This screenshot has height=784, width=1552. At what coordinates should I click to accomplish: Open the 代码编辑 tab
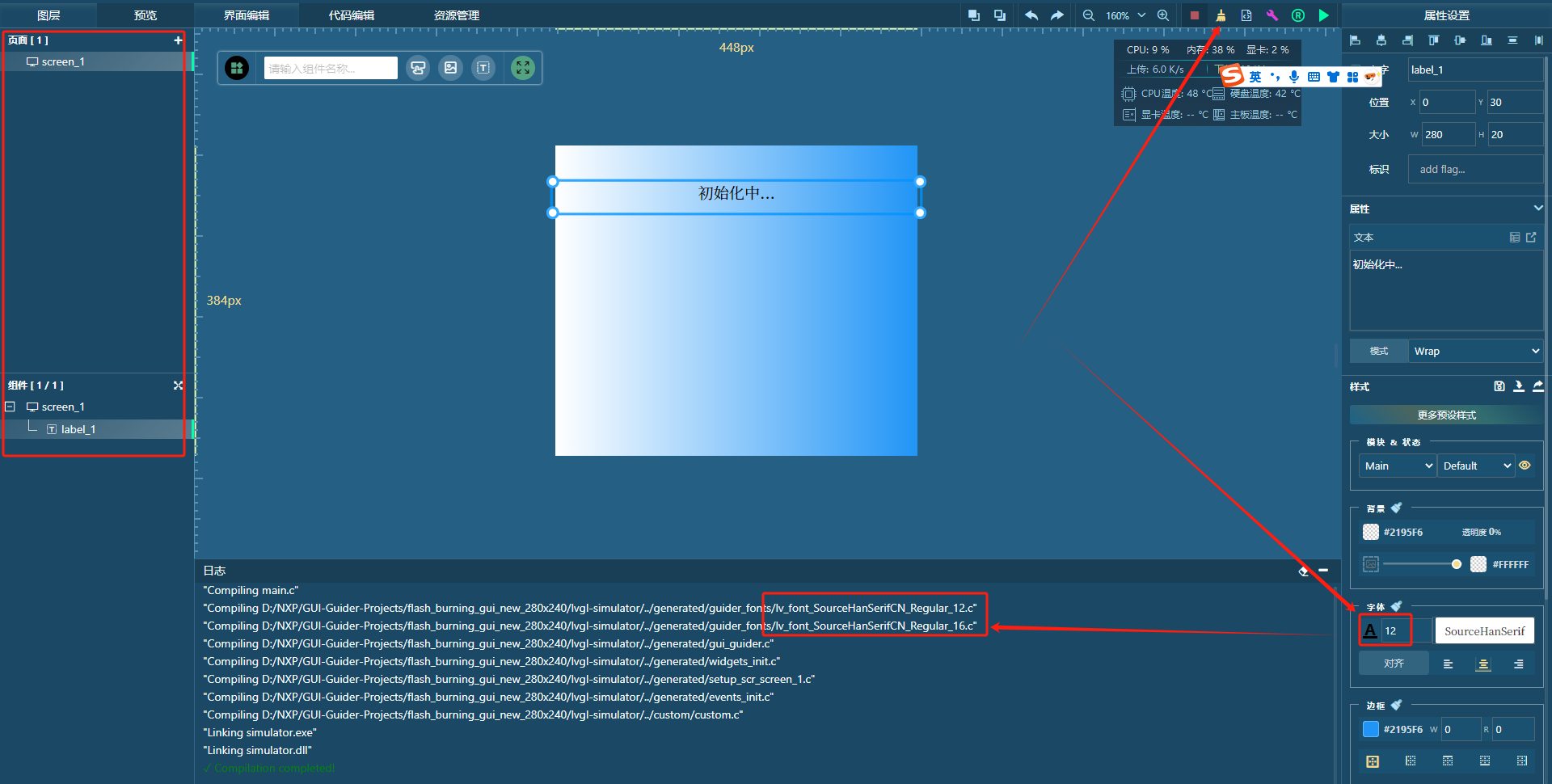[352, 15]
